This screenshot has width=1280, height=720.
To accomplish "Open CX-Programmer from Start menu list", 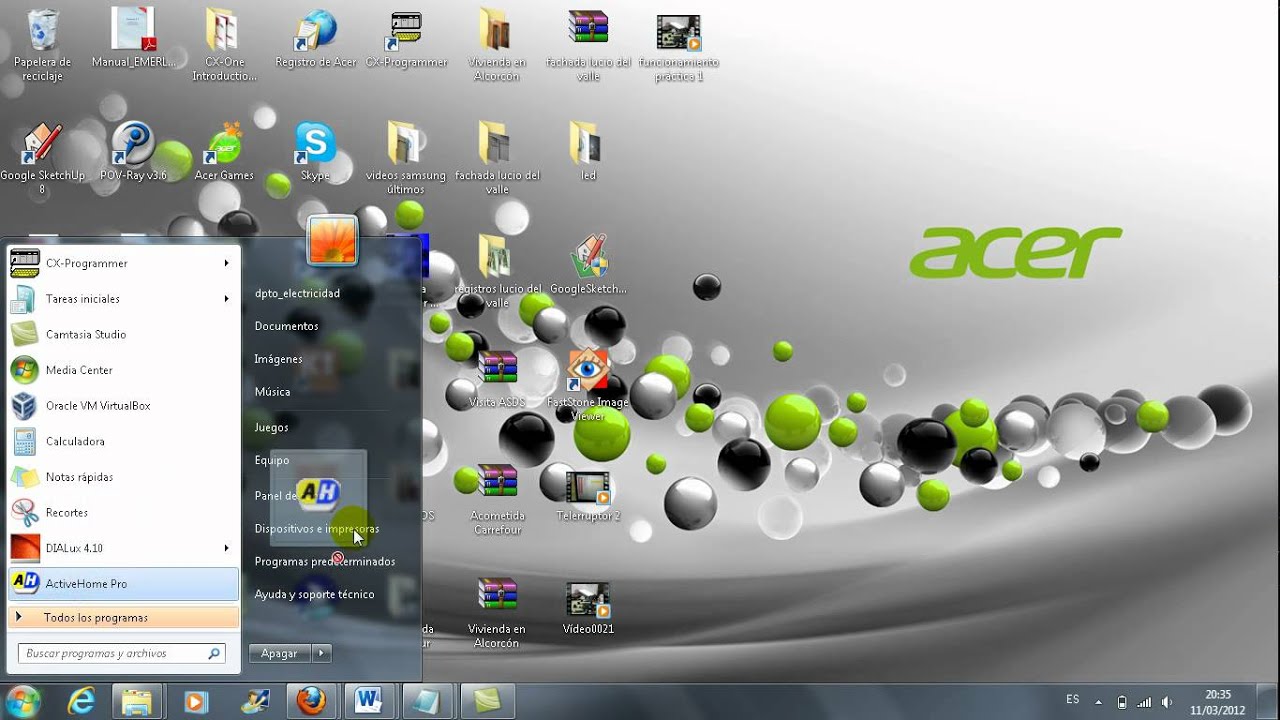I will pos(124,263).
